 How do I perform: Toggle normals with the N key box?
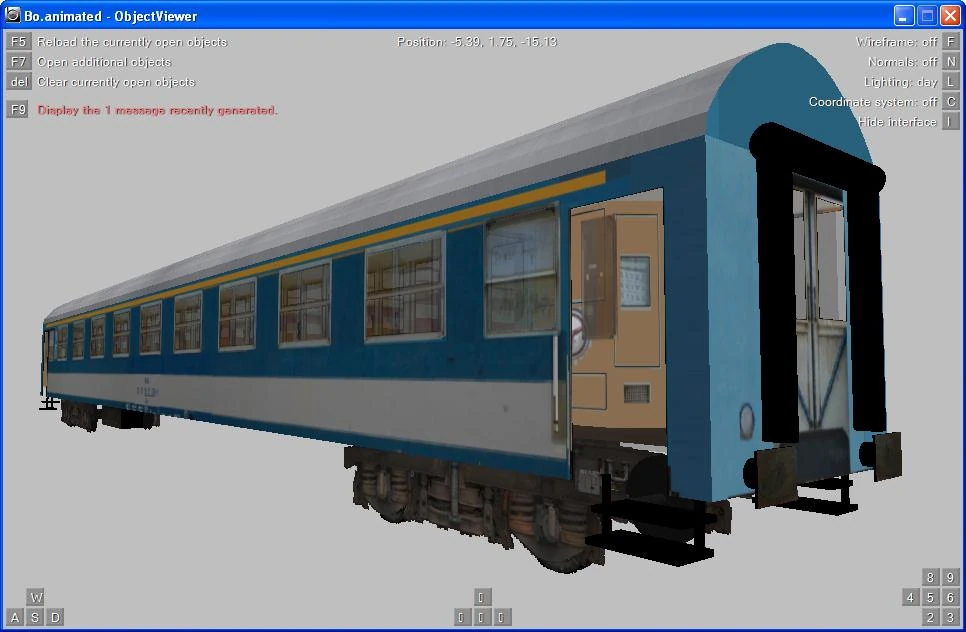[951, 62]
